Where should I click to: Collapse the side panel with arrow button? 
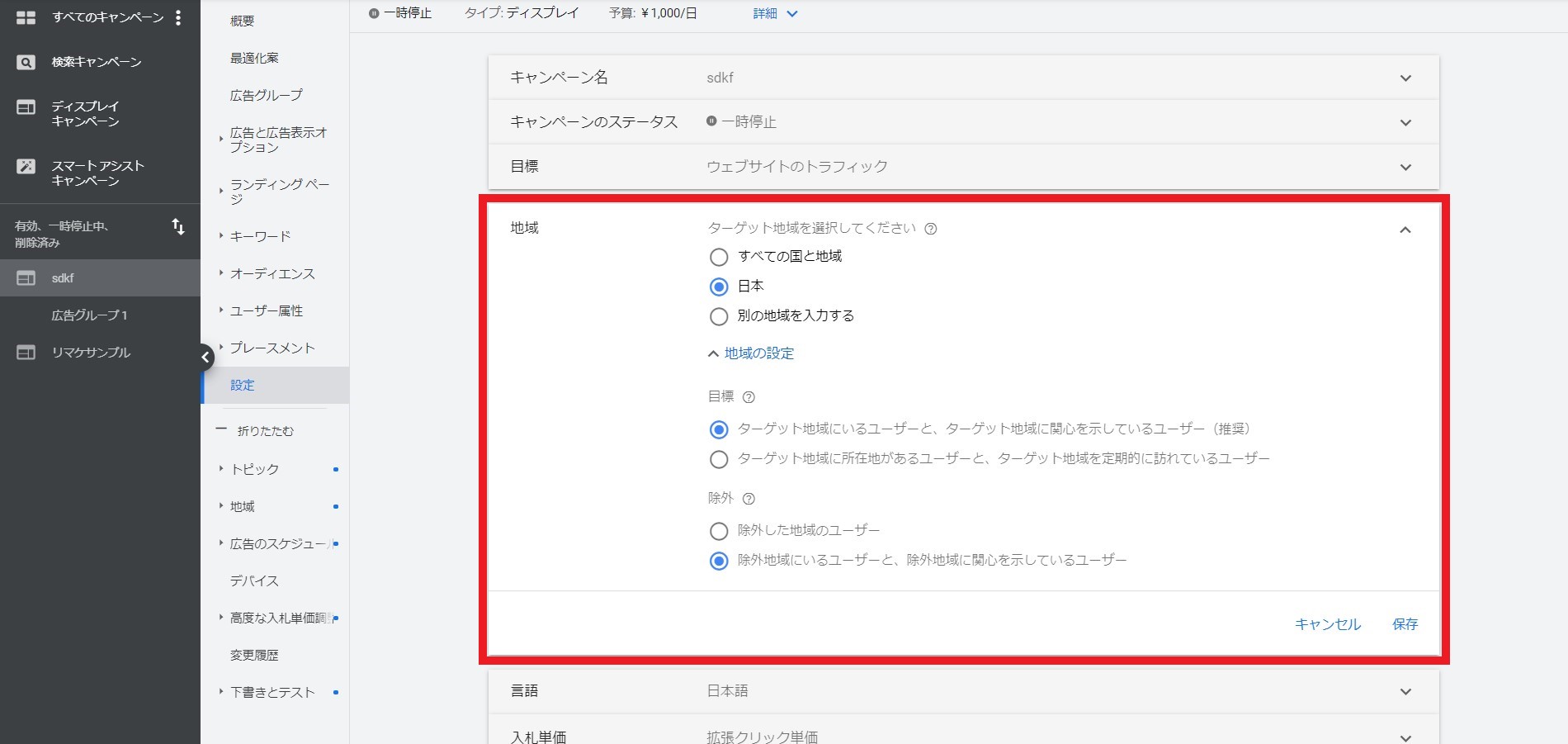(x=205, y=358)
